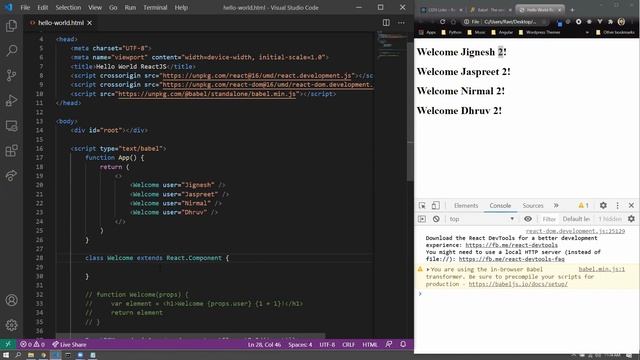Open the notifications bell in the status bar
The height and width of the screenshot is (360, 640).
[x=403, y=344]
